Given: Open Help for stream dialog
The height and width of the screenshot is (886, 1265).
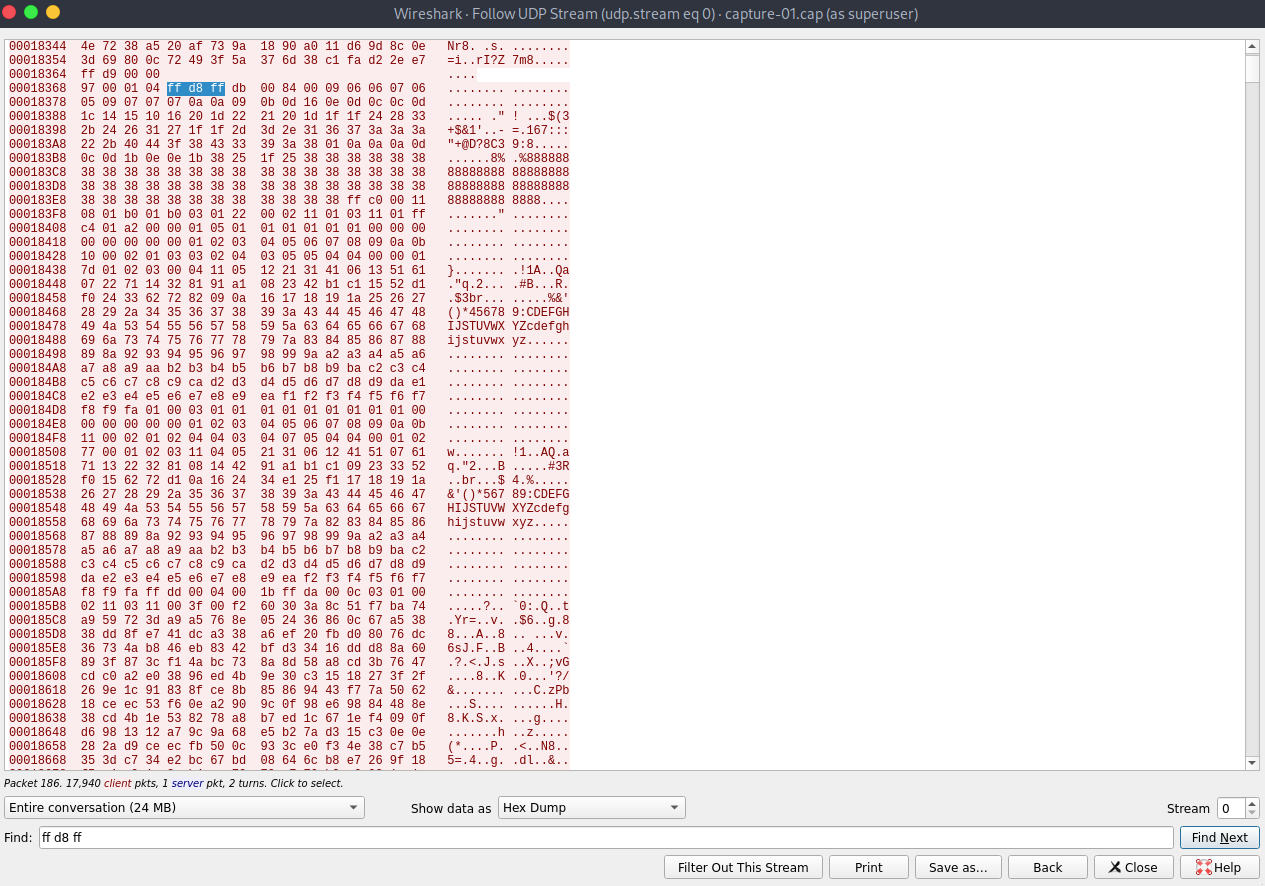Looking at the screenshot, I should pyautogui.click(x=1219, y=867).
